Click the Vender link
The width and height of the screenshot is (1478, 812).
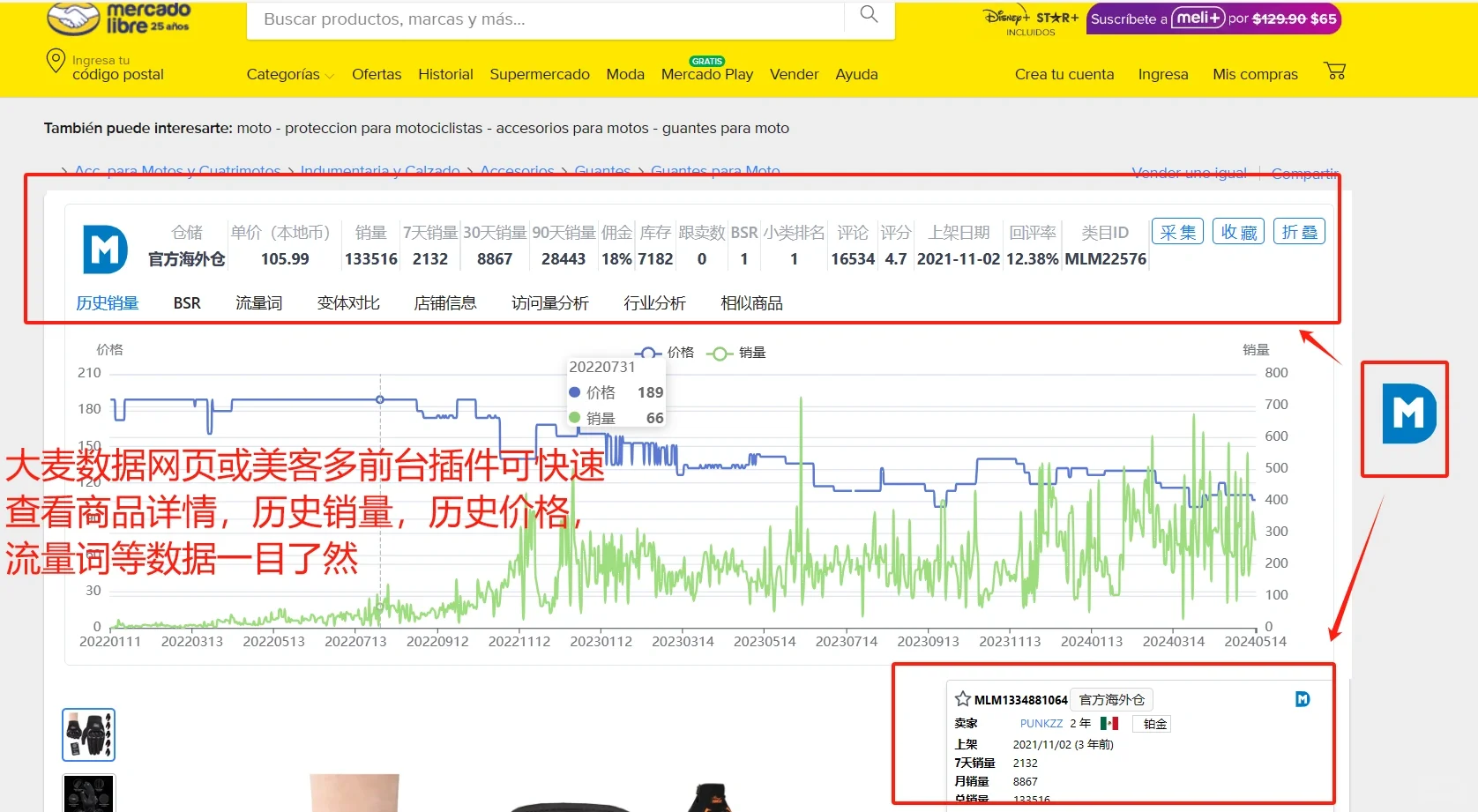(795, 75)
